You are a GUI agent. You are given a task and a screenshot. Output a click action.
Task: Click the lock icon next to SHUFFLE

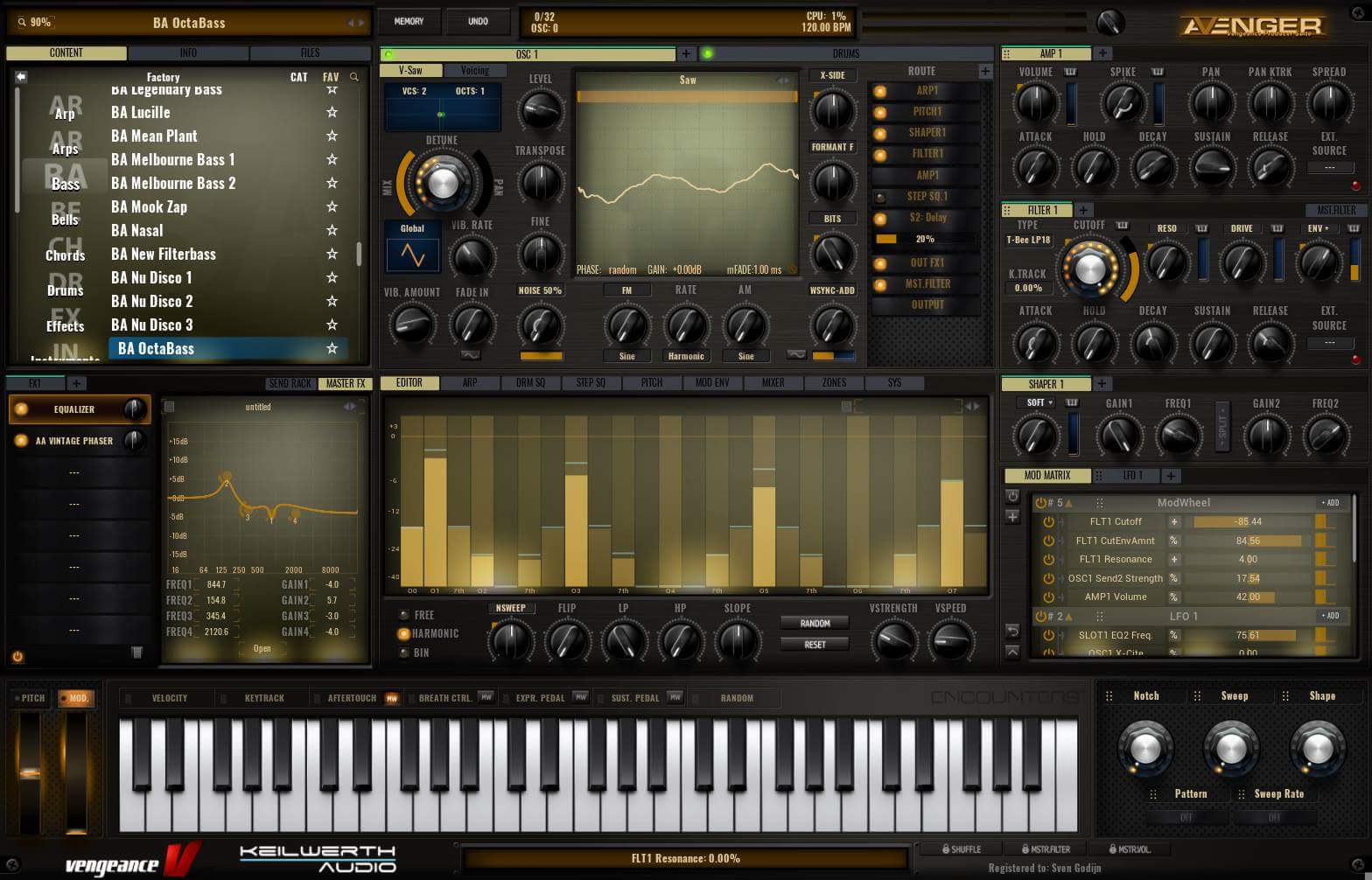click(x=946, y=849)
